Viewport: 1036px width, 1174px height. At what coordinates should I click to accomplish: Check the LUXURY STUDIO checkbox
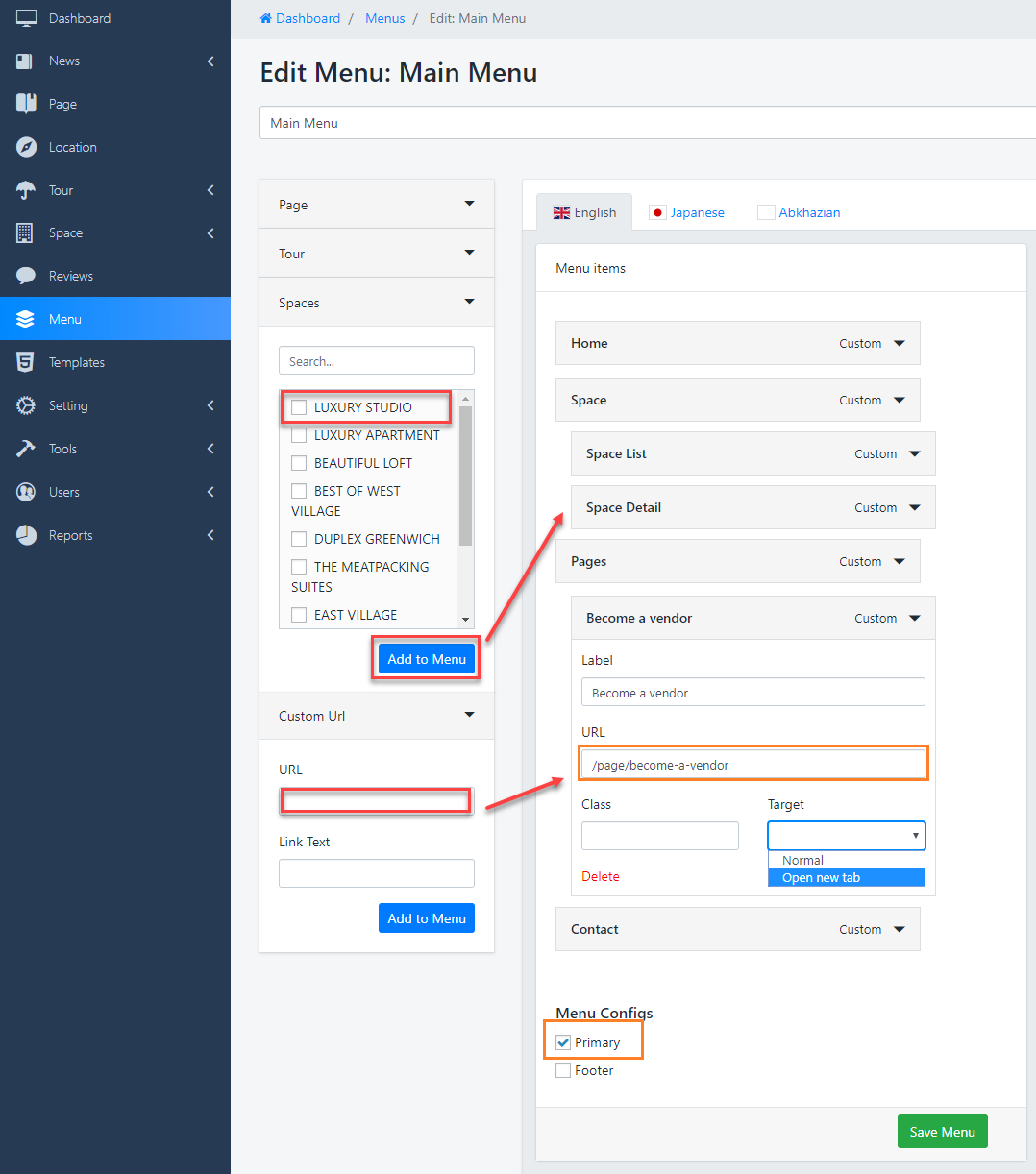[x=299, y=407]
